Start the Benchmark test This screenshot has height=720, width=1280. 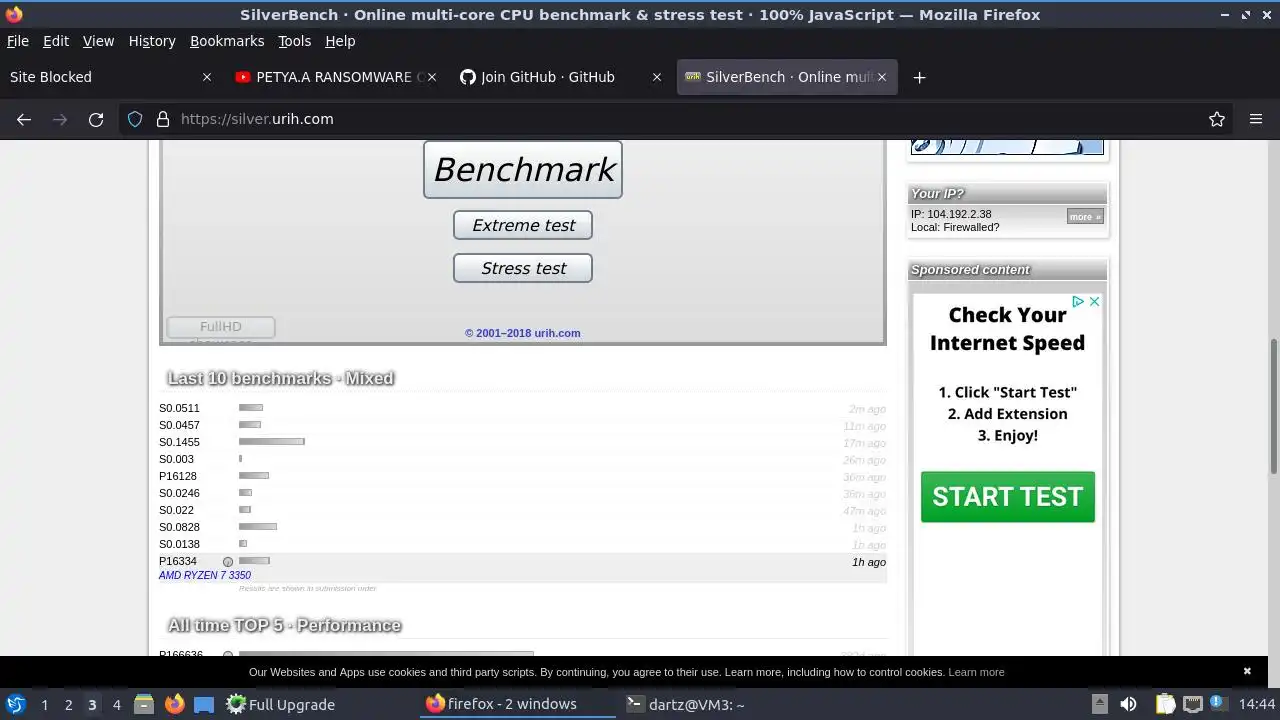(523, 169)
